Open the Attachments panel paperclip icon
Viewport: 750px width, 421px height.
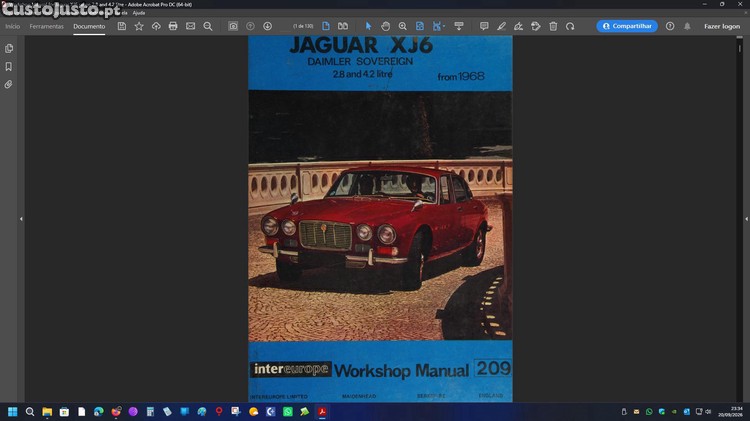[x=9, y=85]
